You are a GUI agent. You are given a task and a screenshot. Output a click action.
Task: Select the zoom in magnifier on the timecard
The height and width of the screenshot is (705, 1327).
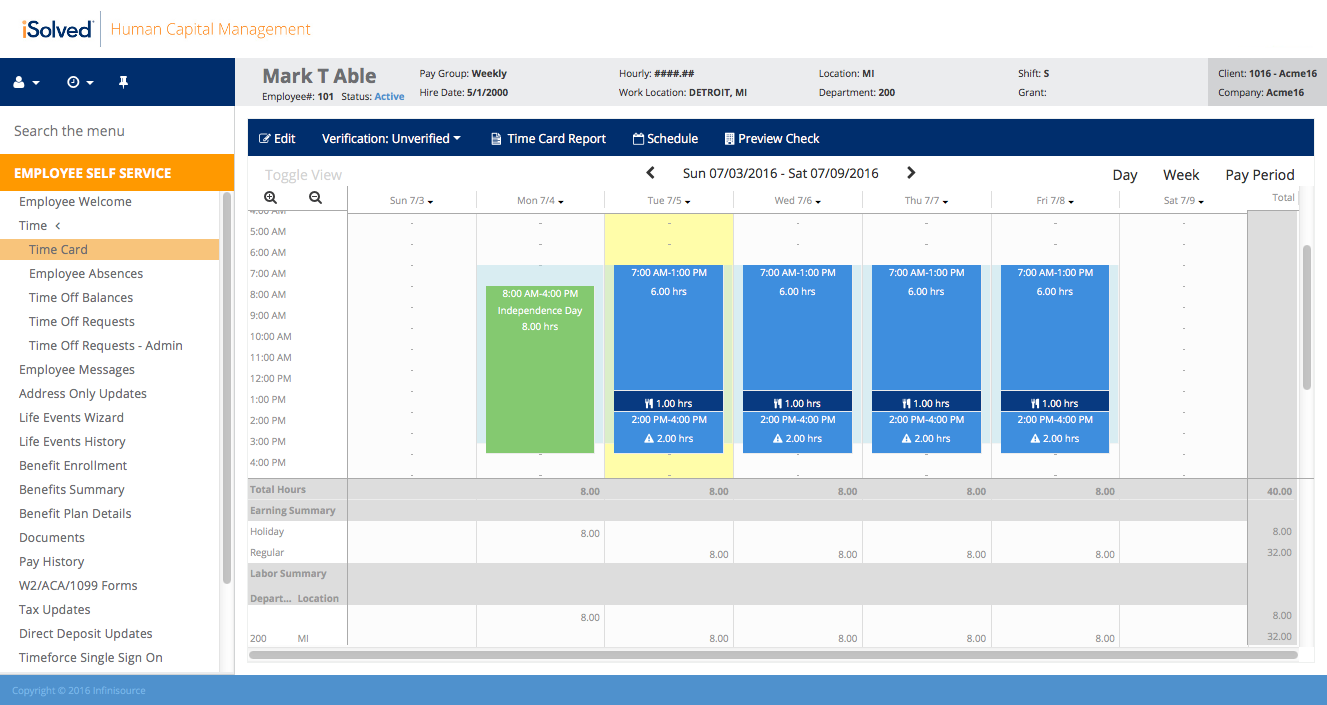click(x=269, y=198)
